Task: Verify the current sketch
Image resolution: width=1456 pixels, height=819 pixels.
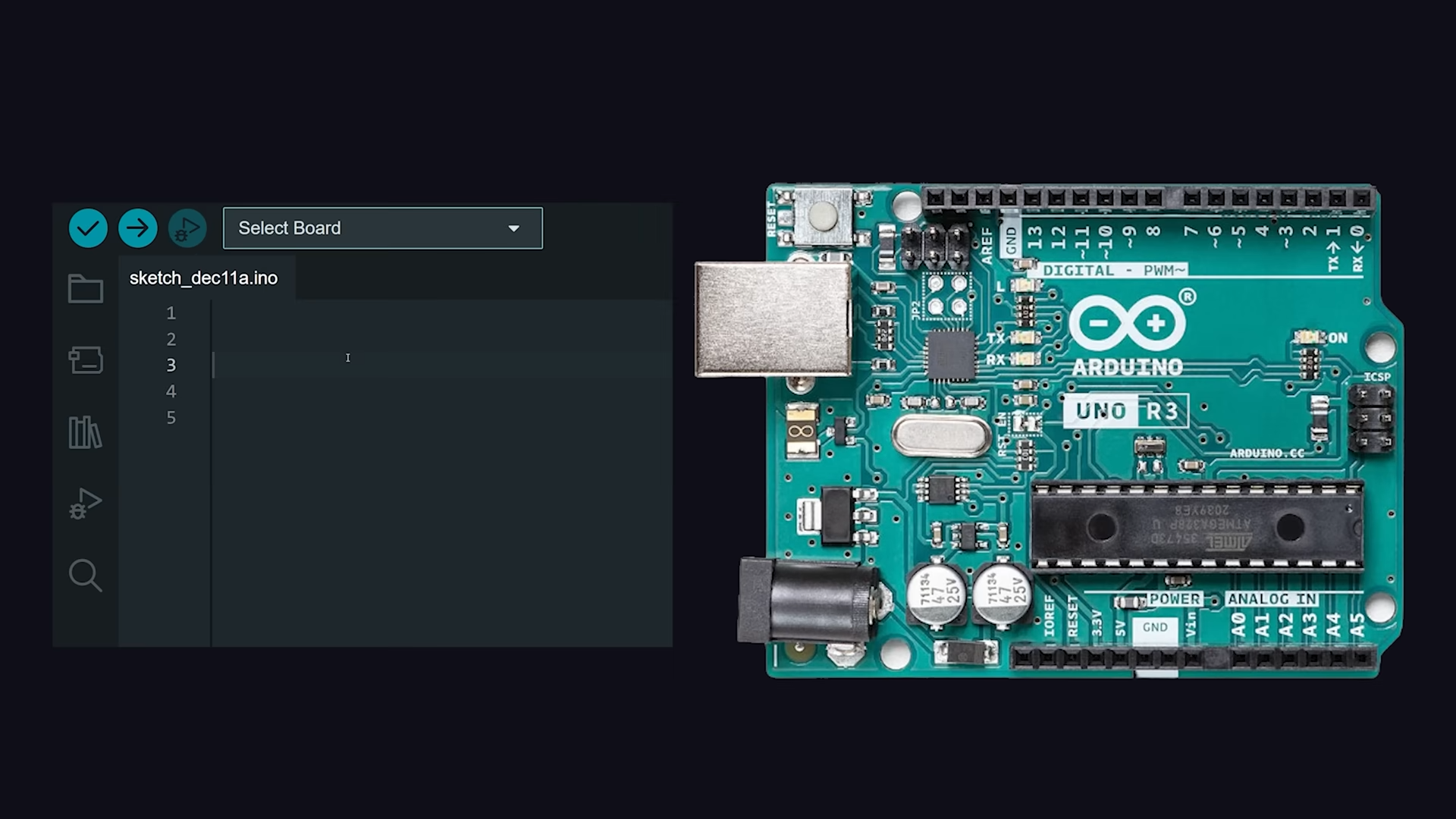Action: 87,227
